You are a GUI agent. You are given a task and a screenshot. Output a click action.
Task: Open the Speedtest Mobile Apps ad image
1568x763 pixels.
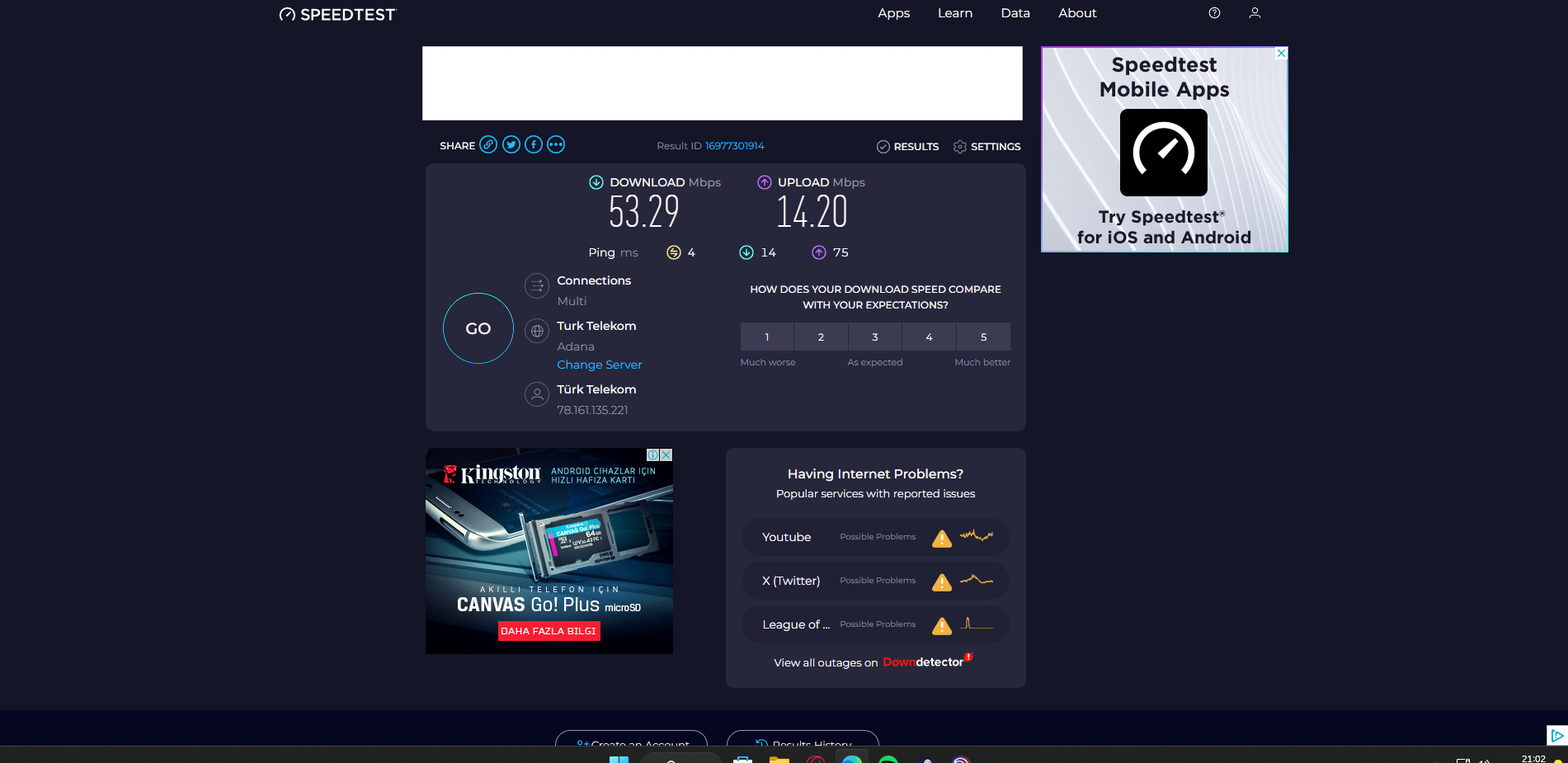pos(1165,149)
